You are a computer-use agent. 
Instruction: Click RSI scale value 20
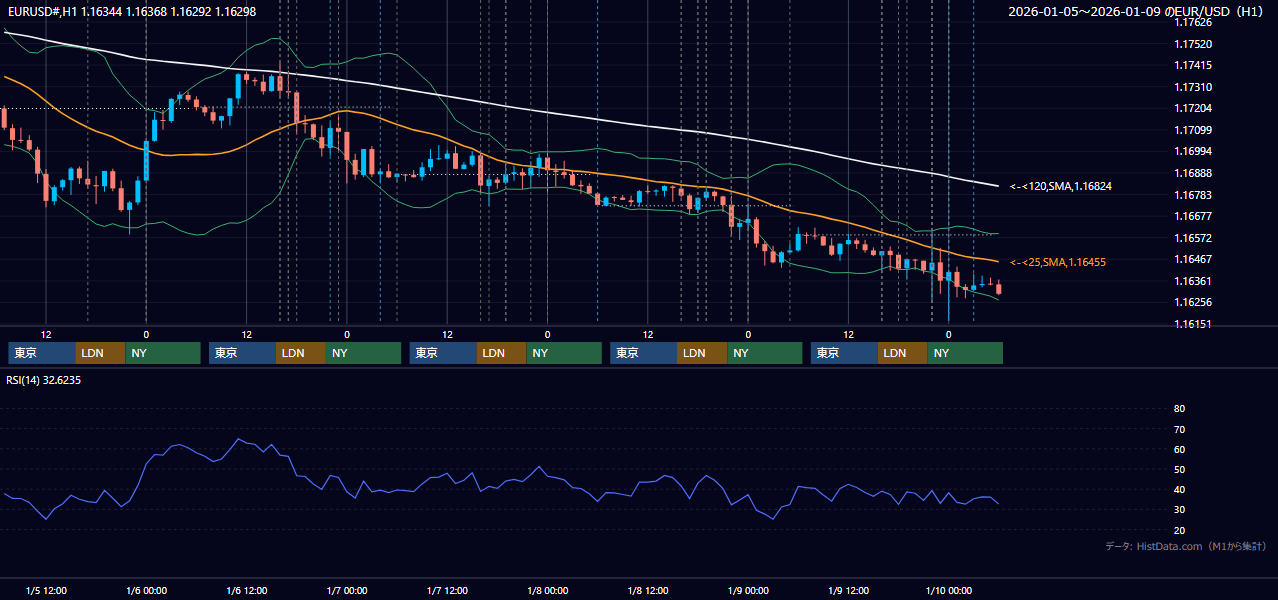1179,530
